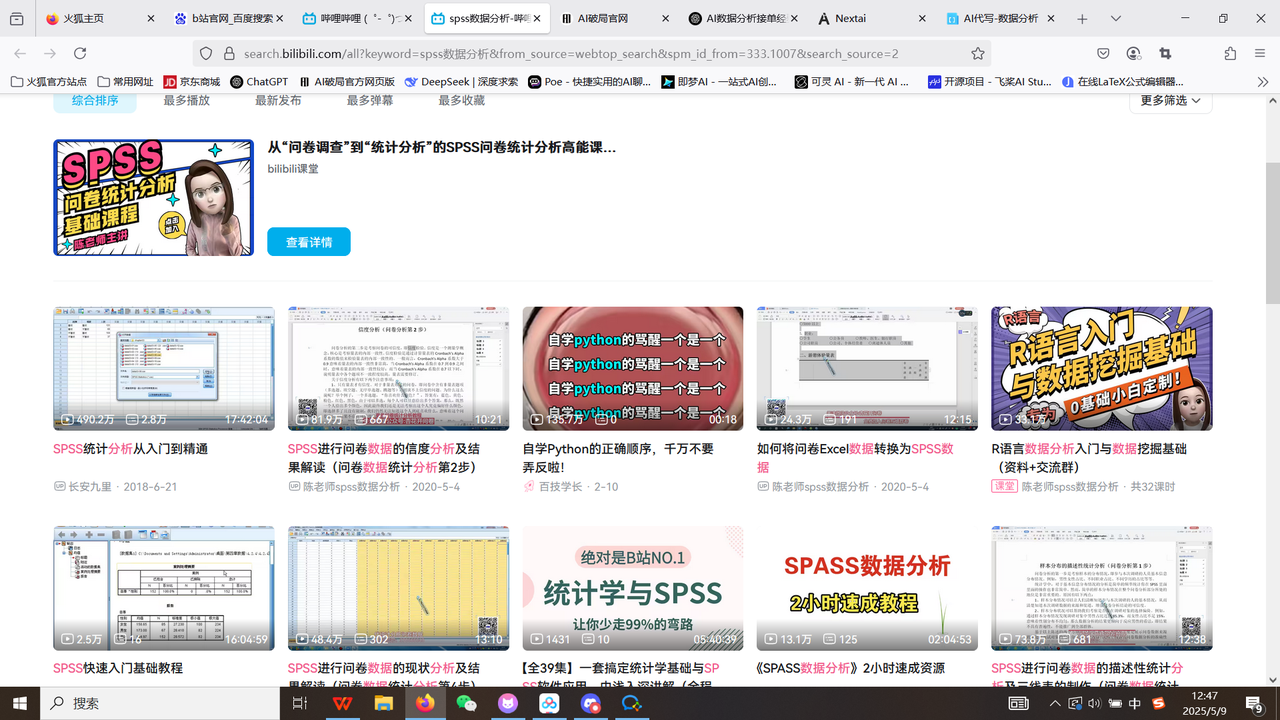Open the 如何将问卷Excel数据转换为SPSS数据 title
The width and height of the screenshot is (1280, 720).
855,458
